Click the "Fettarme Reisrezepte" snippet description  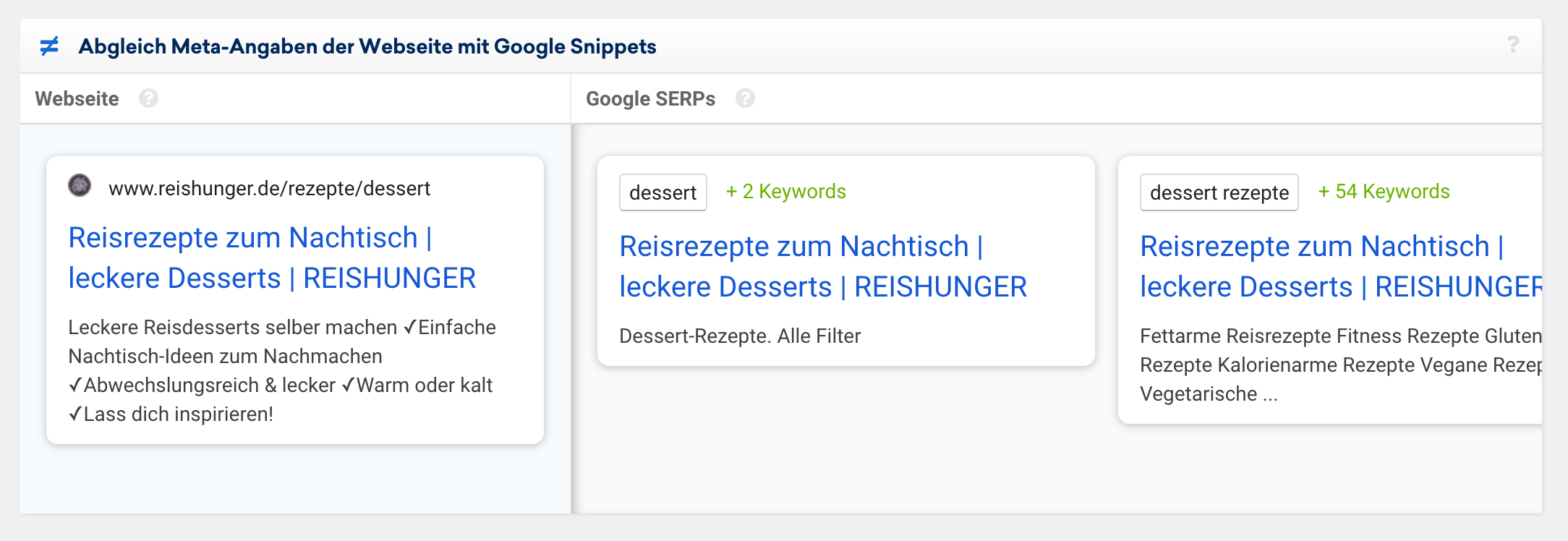pyautogui.click(x=1338, y=365)
